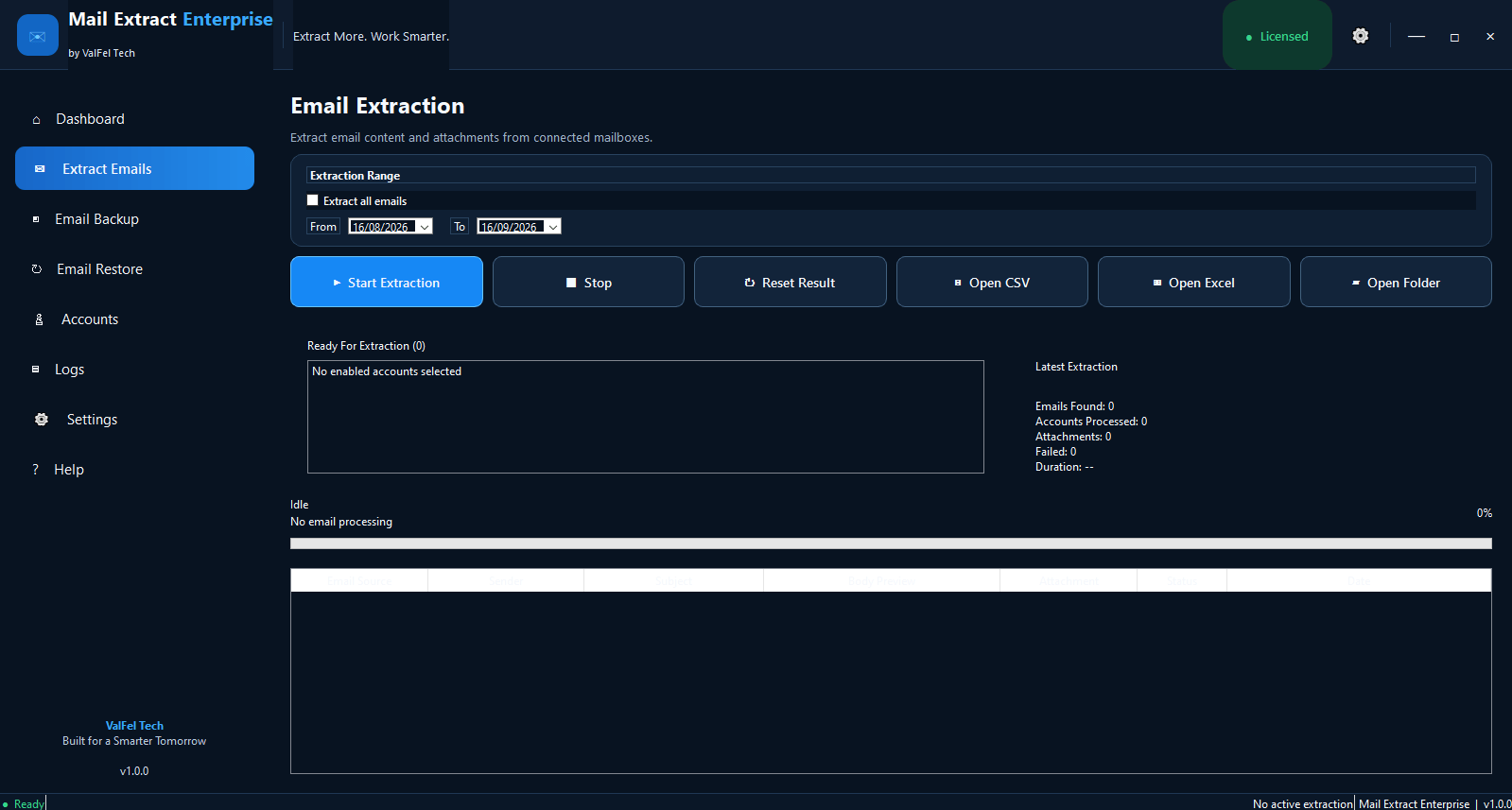Click the To date value 16/09/2026
This screenshot has width=1512, height=810.
click(510, 227)
